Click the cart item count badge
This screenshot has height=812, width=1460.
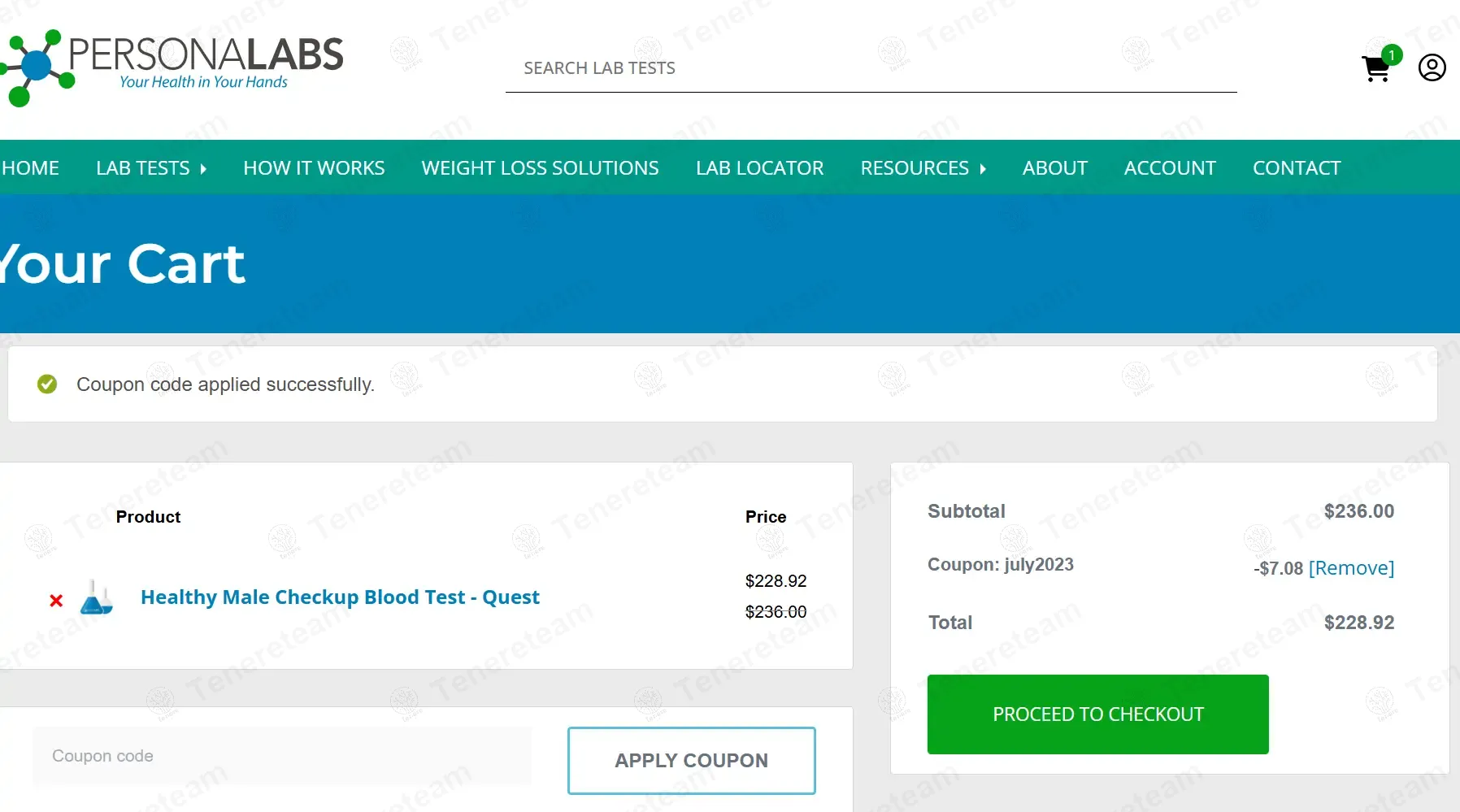[1392, 54]
